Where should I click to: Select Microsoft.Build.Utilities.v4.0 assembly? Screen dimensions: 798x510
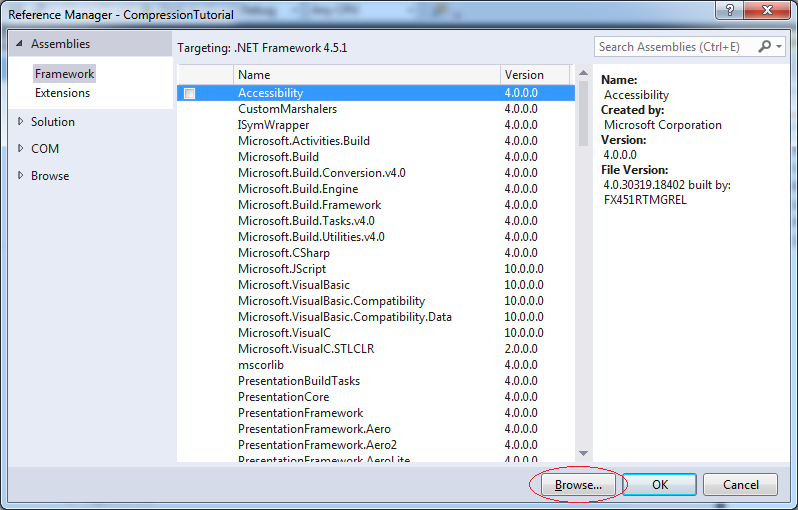(x=376, y=237)
